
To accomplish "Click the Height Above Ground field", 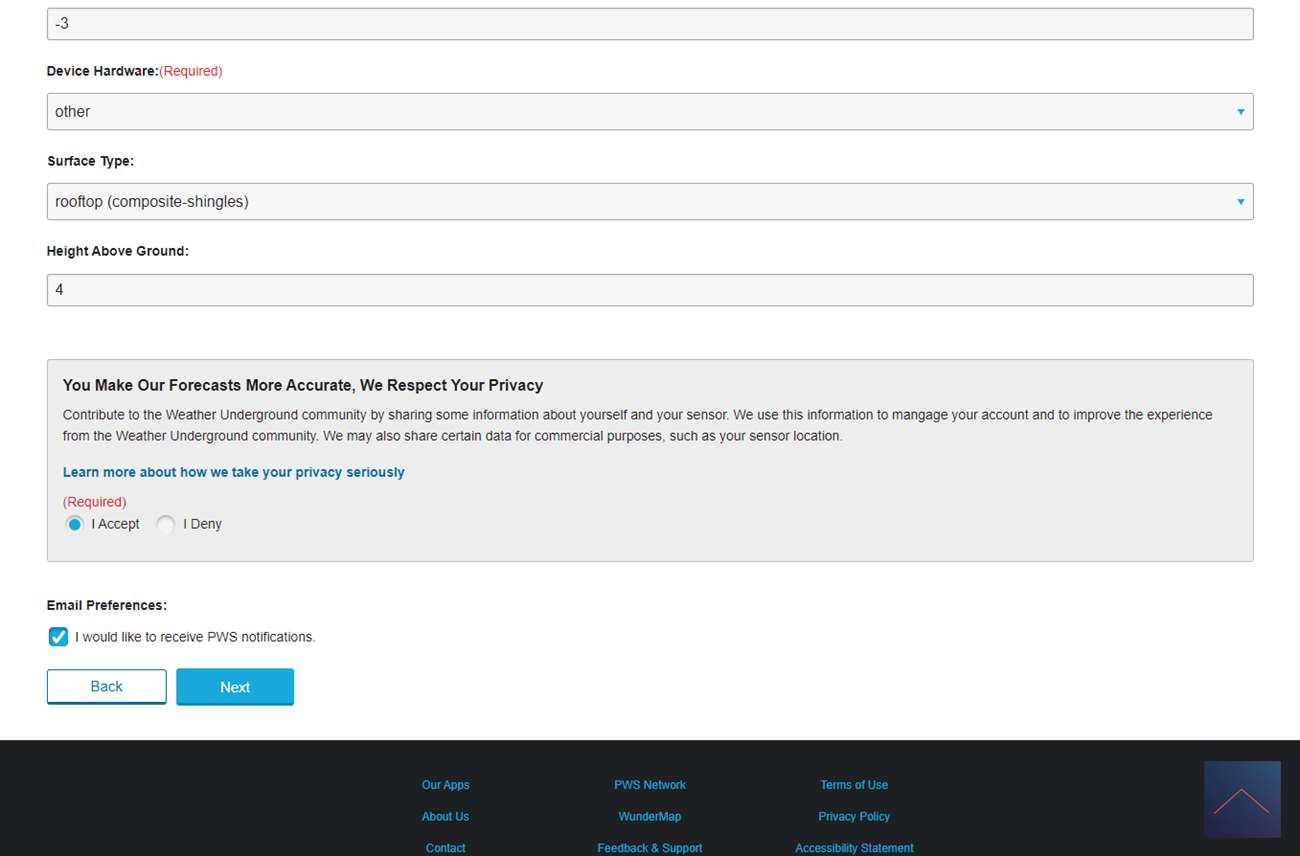I will [x=649, y=290].
